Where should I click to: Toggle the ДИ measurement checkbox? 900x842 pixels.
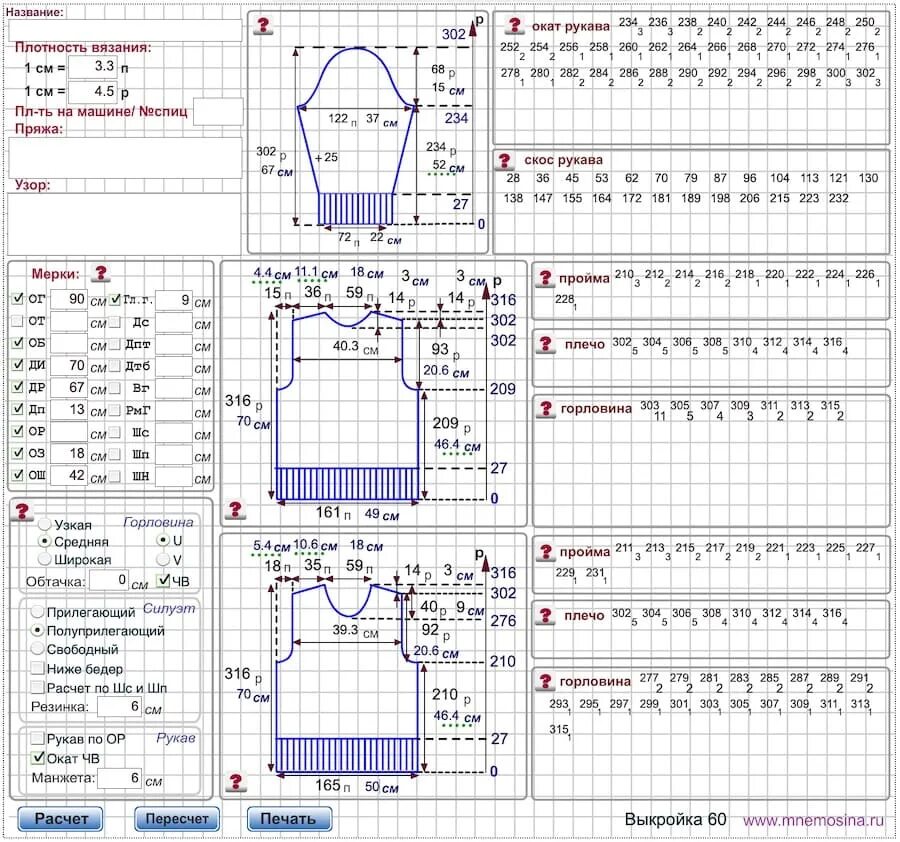(x=18, y=364)
